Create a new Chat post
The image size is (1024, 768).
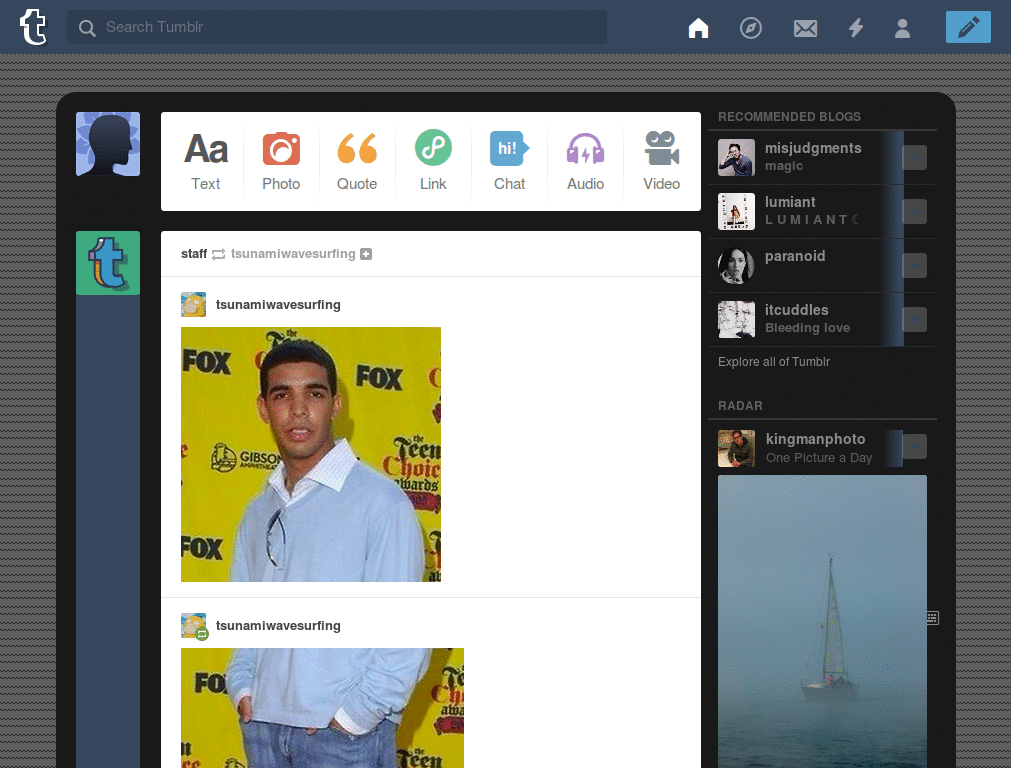[509, 161]
